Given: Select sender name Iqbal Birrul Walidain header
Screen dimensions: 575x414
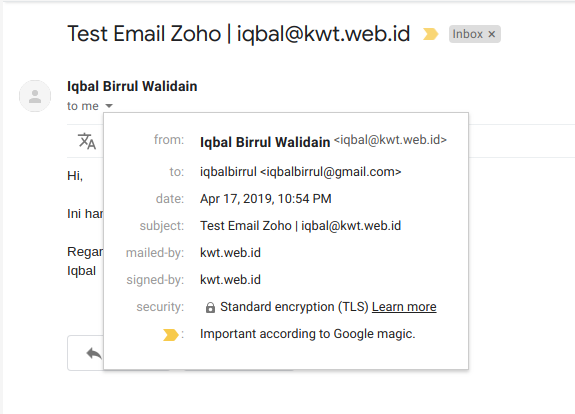Looking at the screenshot, I should pos(132,86).
